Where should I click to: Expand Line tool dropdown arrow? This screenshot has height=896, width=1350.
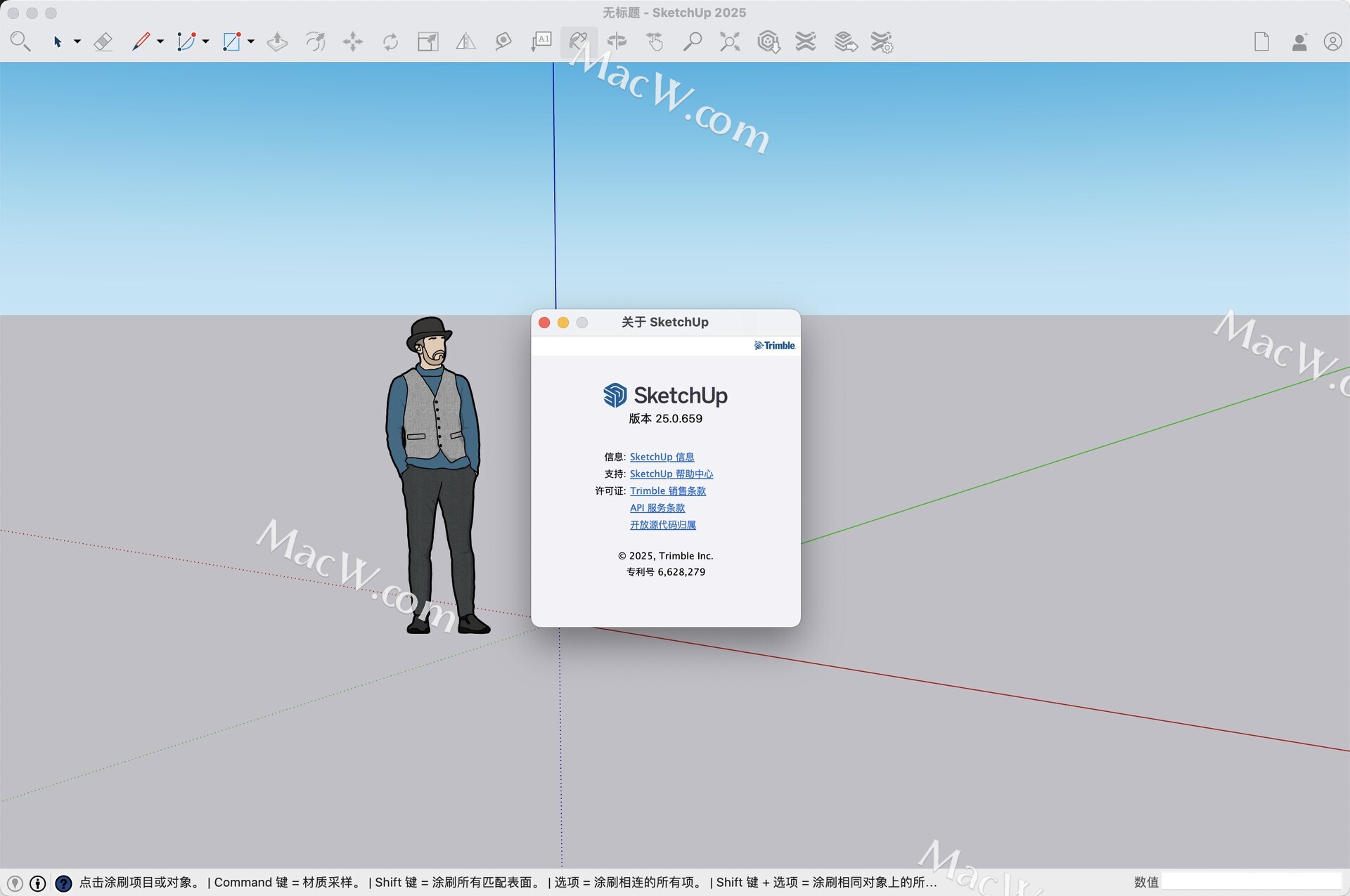click(x=160, y=42)
